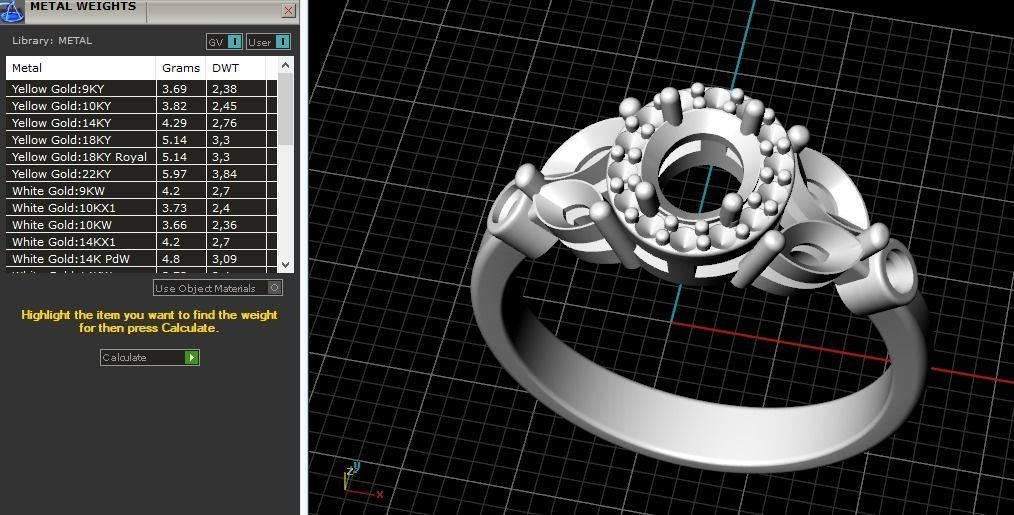Click the 3.69 grams value
The image size is (1014, 515).
[x=175, y=89]
